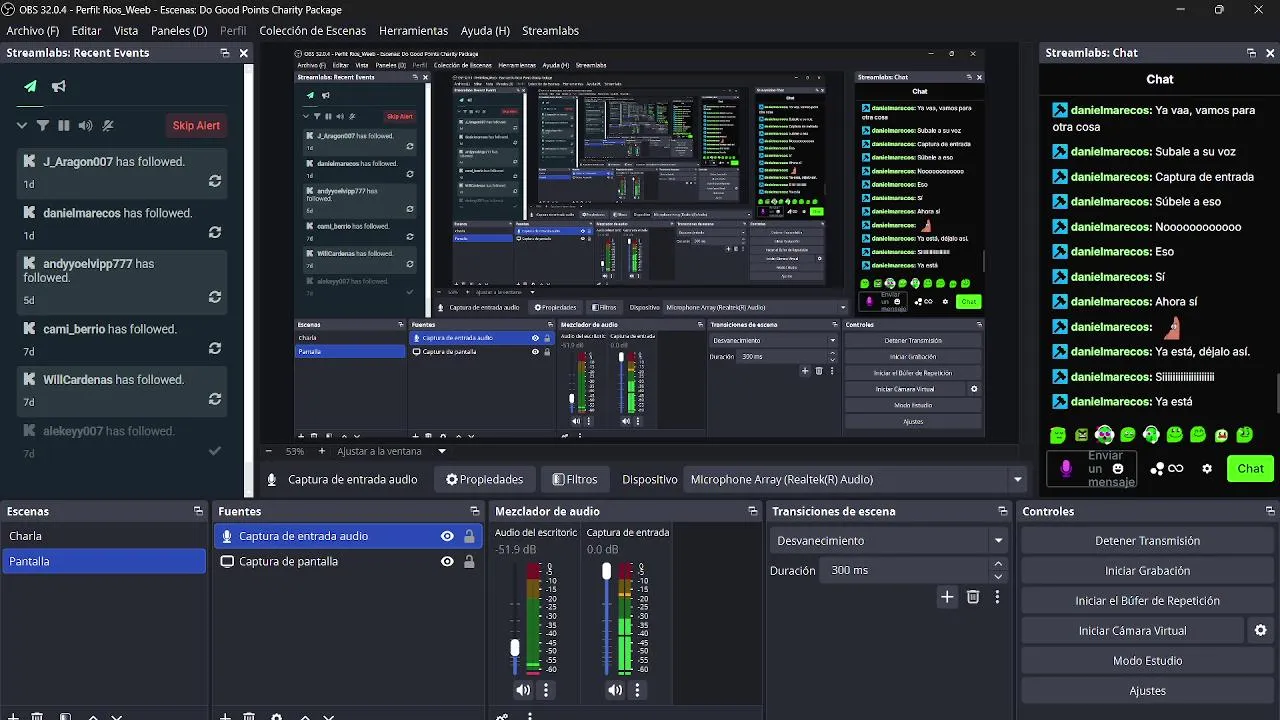Mute Captura de entrada in the mixer
1280x720 pixels.
615,690
